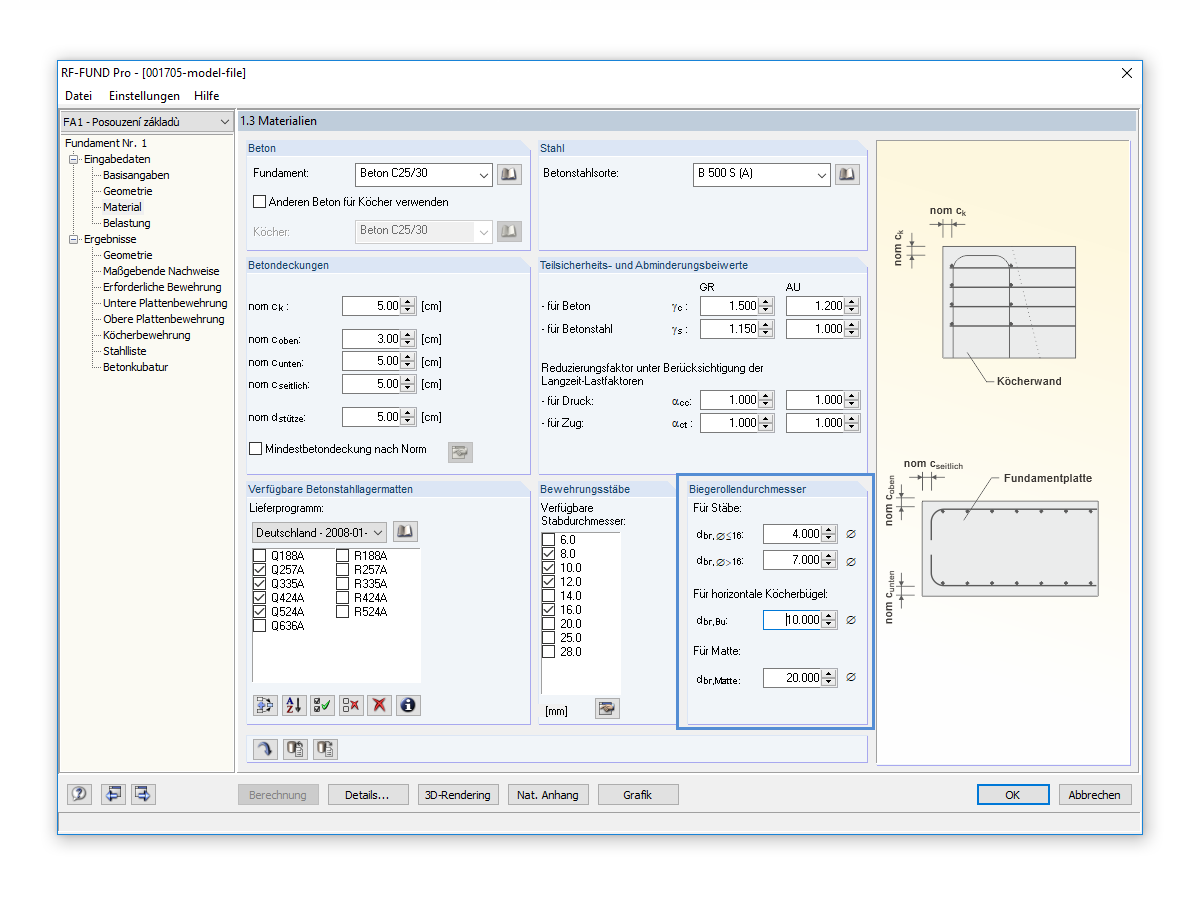Open Betonstahlsorte B 500 S (A) dropdown
The height and width of the screenshot is (900, 1200).
762,174
